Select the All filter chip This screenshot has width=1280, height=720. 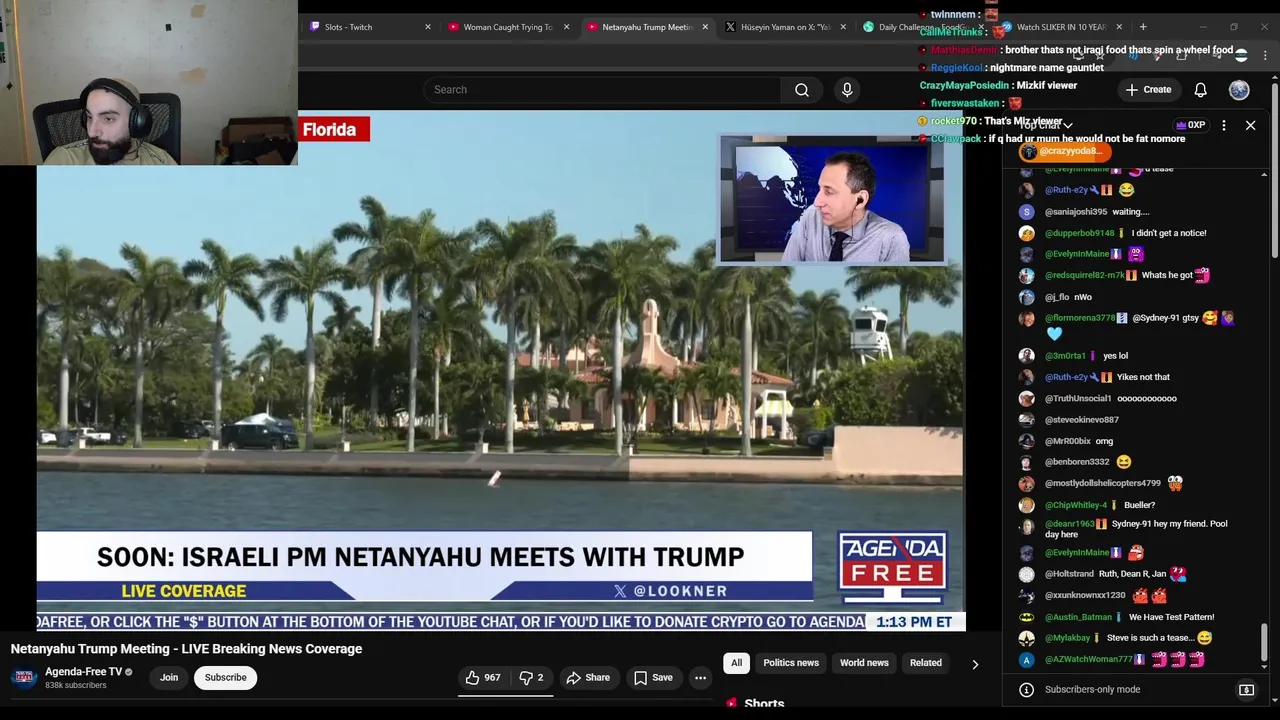(736, 663)
